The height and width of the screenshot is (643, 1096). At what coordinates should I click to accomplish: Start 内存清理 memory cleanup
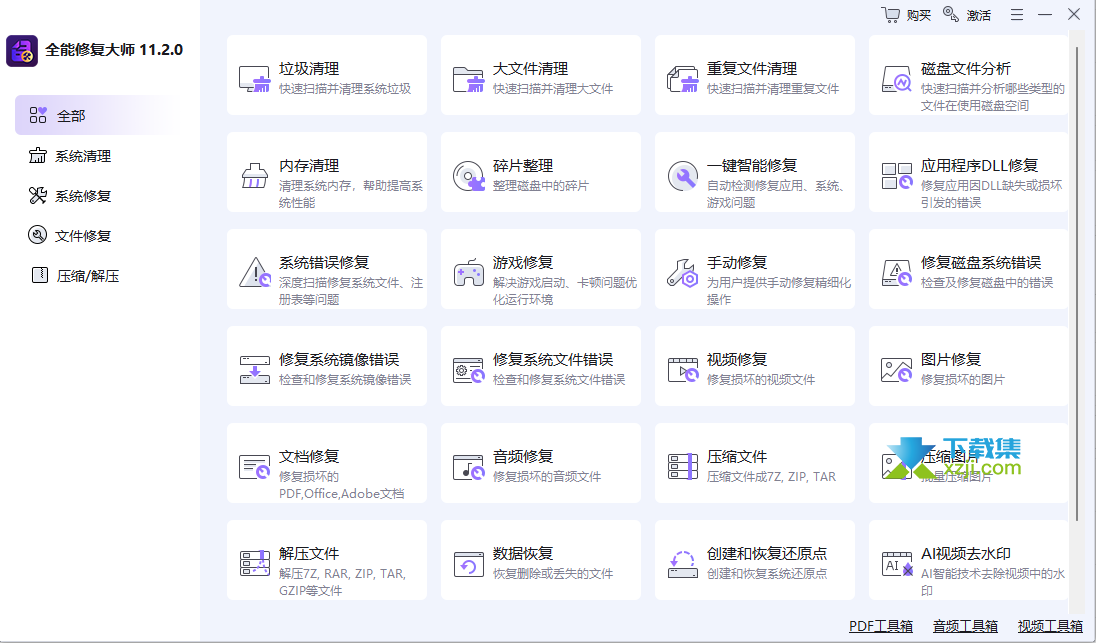(x=326, y=172)
